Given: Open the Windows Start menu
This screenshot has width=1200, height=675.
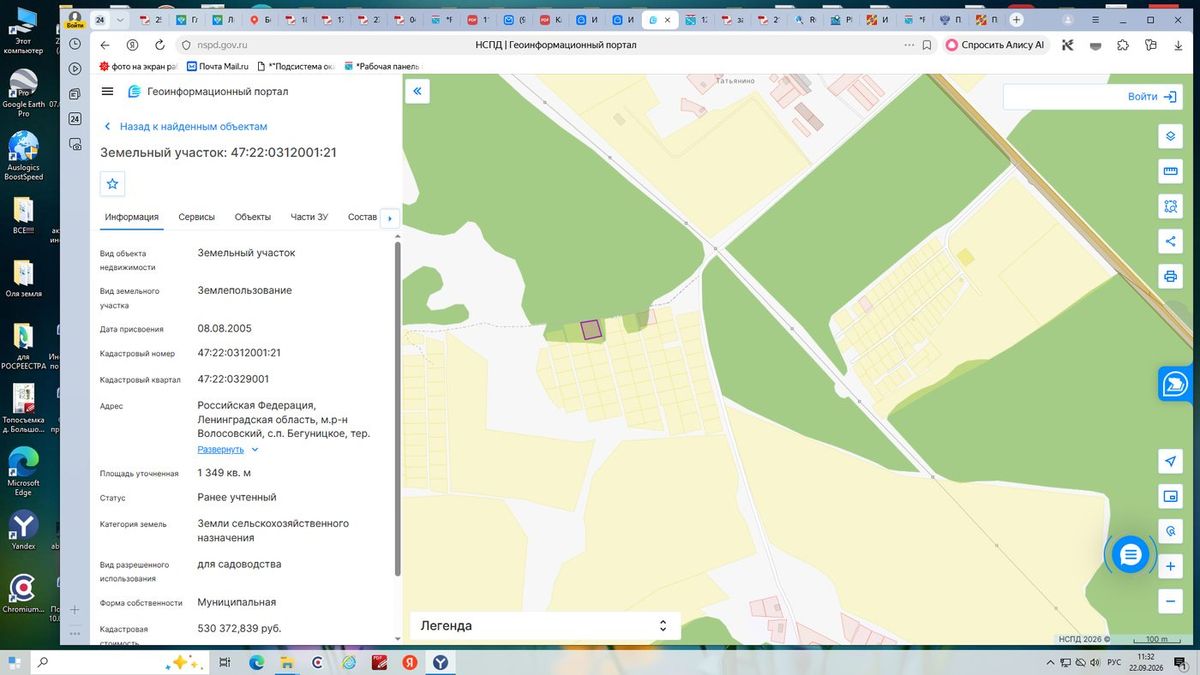Looking at the screenshot, I should 15,662.
